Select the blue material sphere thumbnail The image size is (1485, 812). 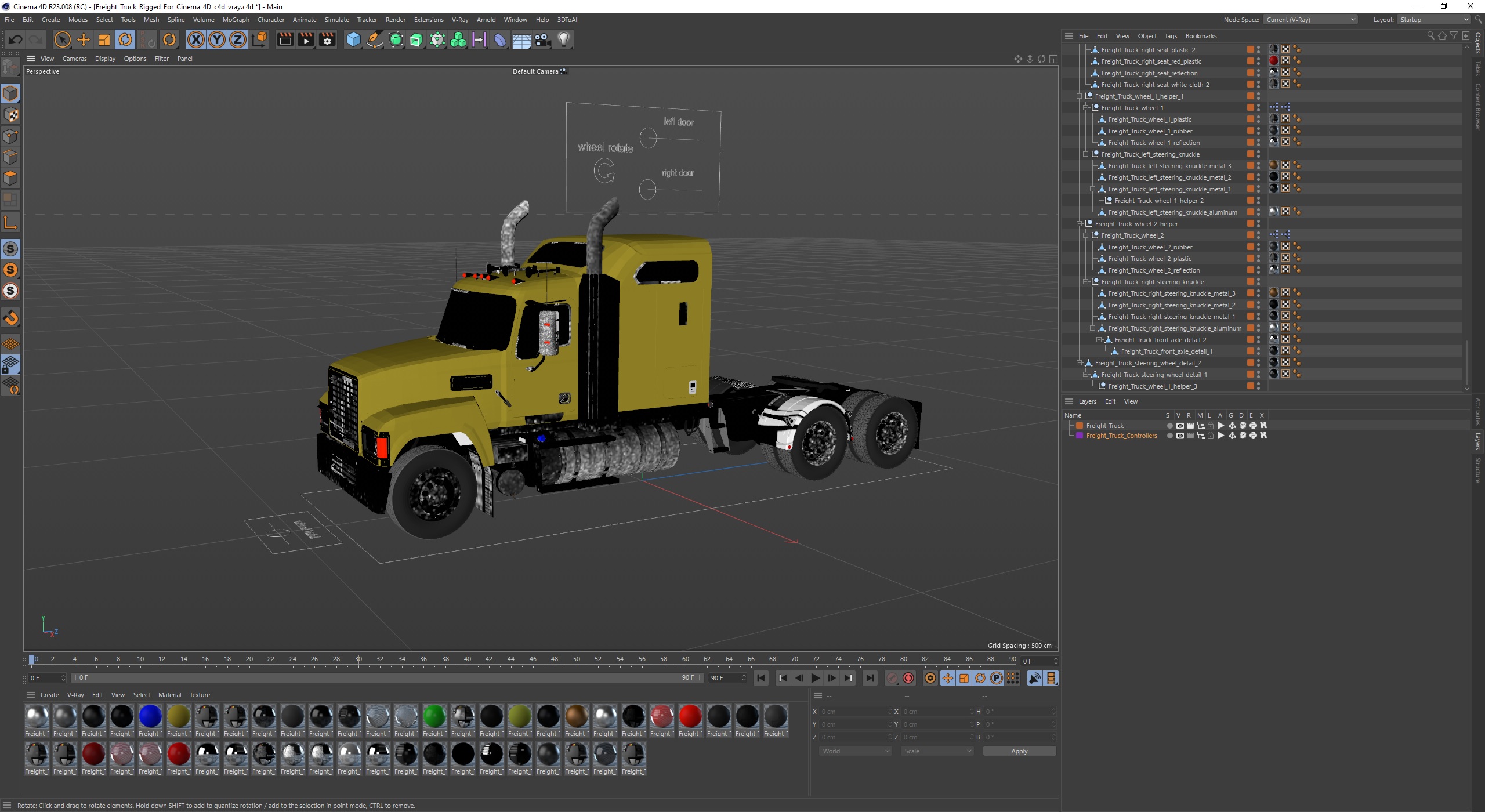coord(150,717)
